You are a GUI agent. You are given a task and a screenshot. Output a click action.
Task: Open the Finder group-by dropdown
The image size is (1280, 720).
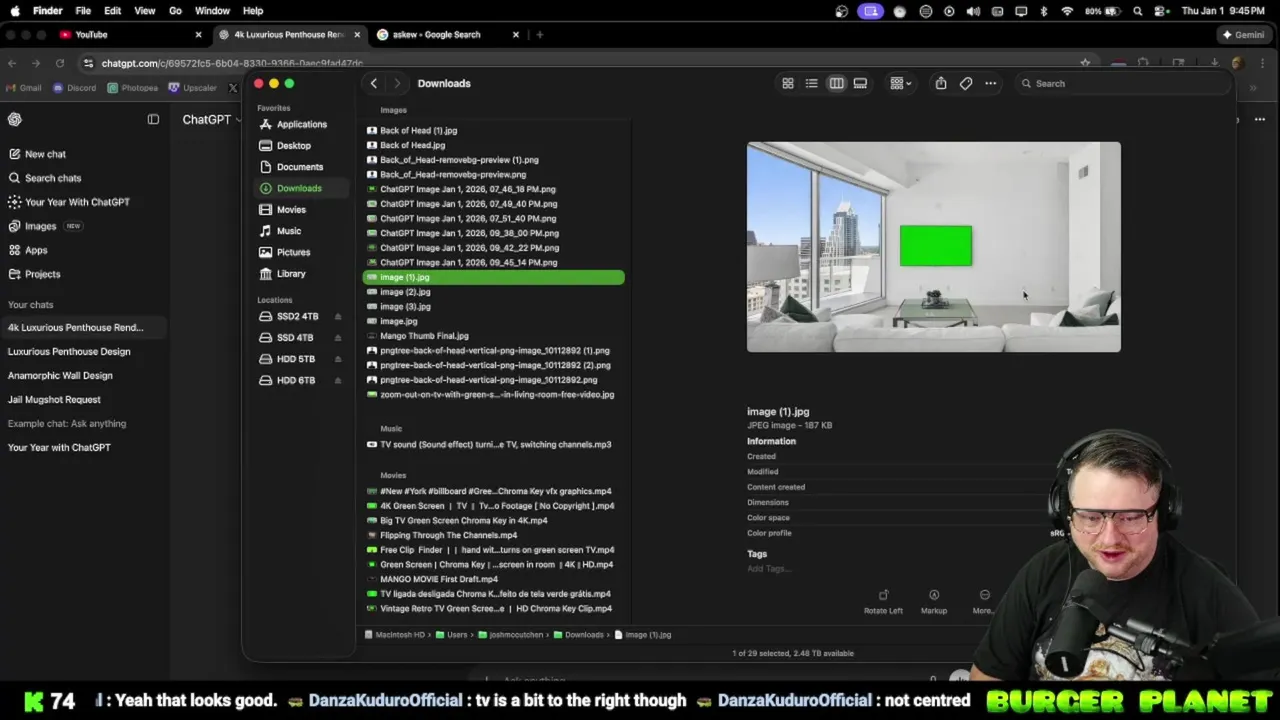pyautogui.click(x=900, y=84)
